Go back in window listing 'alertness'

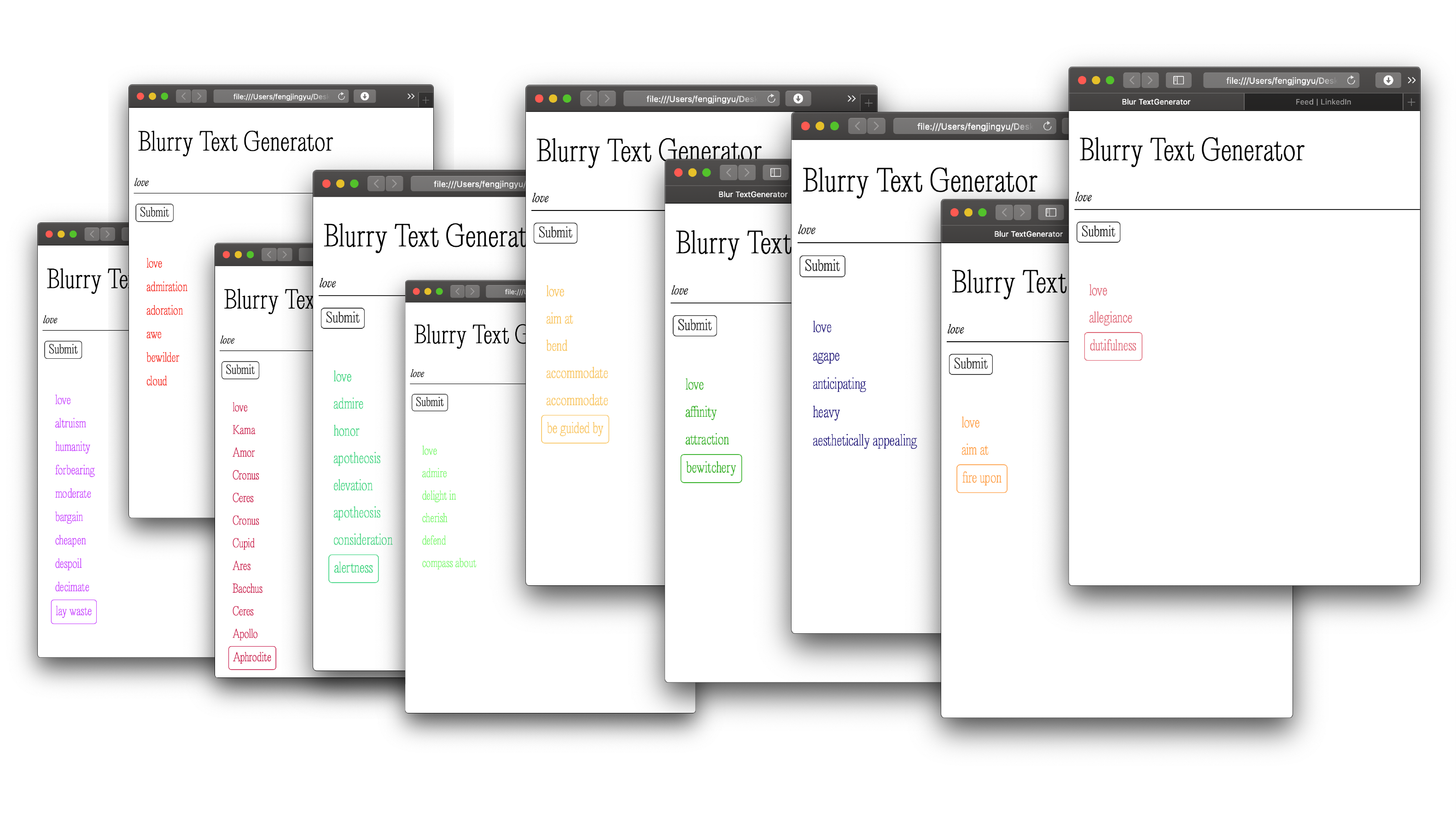pyautogui.click(x=376, y=184)
